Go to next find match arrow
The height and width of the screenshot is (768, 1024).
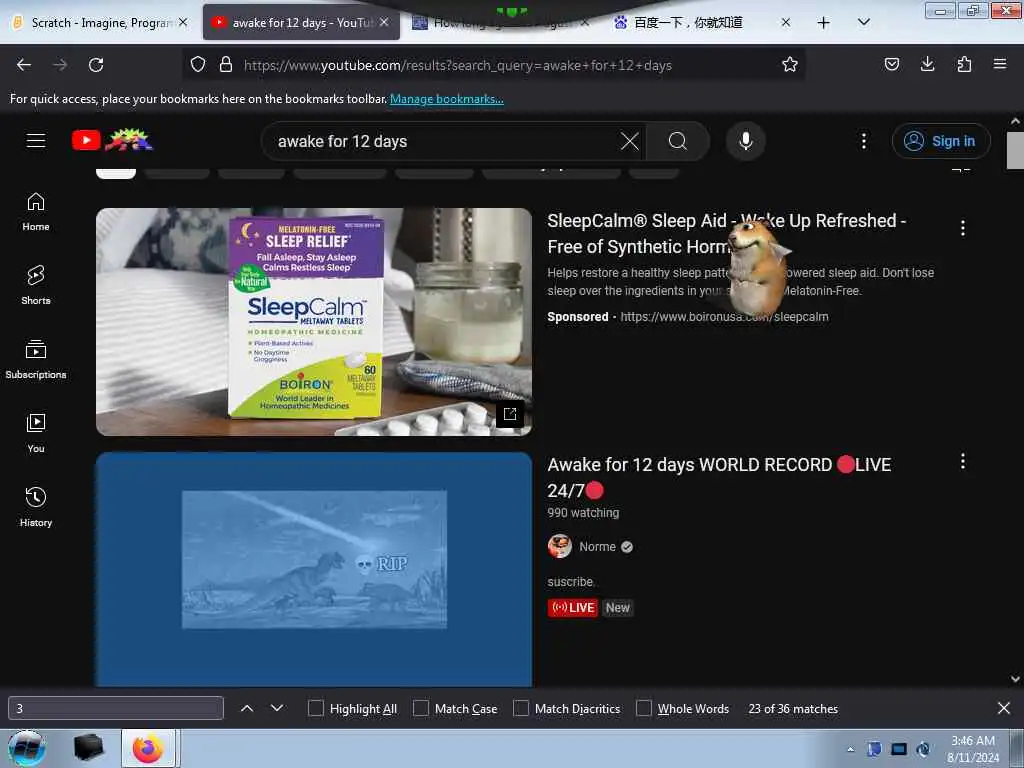click(277, 708)
